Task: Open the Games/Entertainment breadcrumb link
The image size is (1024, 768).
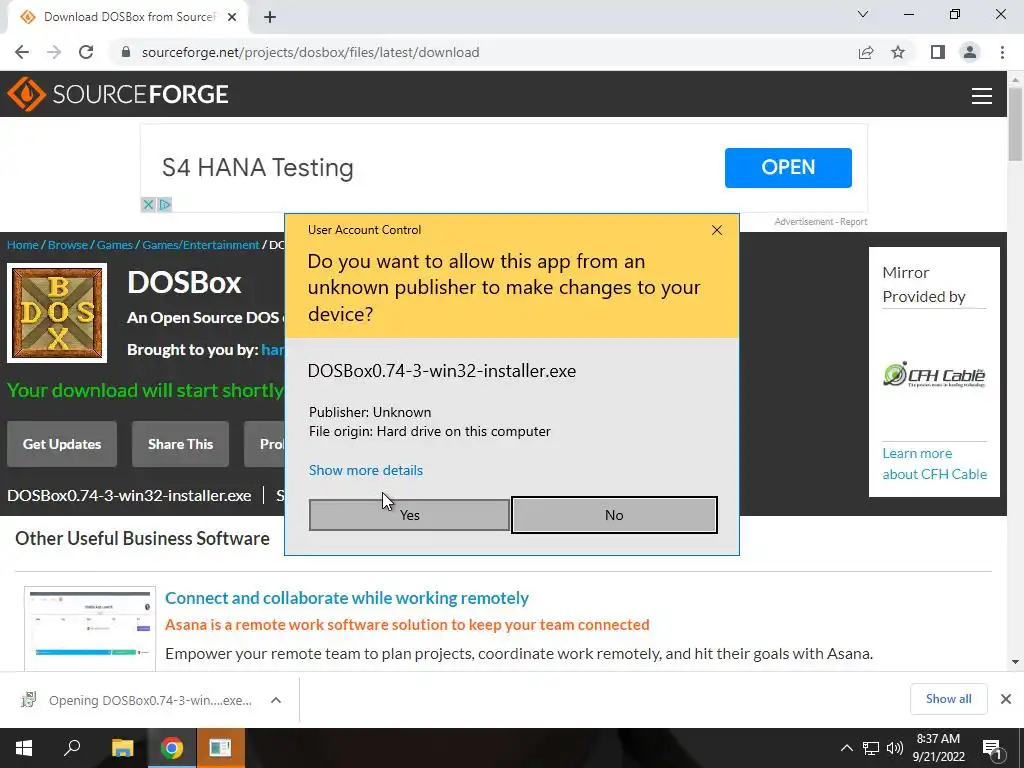Action: point(201,245)
